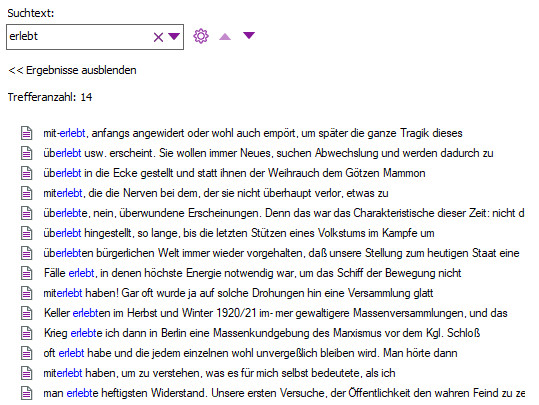Viewport: 539px width, 405px height.
Task: Click document icon beside 'mit-erlebt, anfangs angewidert'
Action: click(27, 133)
